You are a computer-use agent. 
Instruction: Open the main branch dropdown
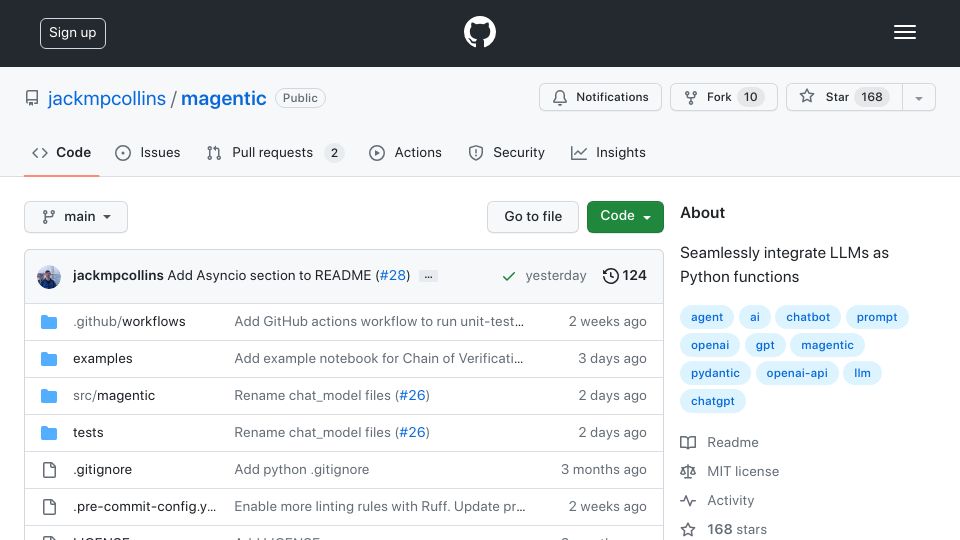(76, 217)
